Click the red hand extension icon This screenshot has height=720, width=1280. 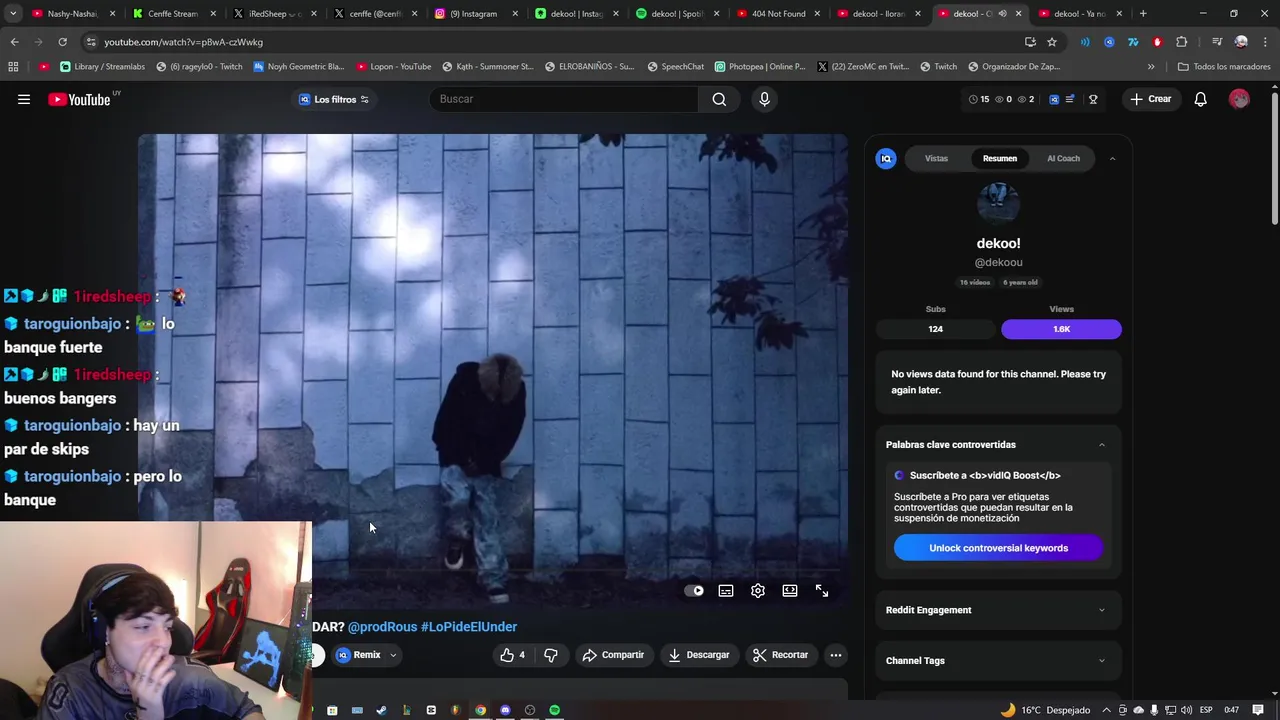[1157, 42]
